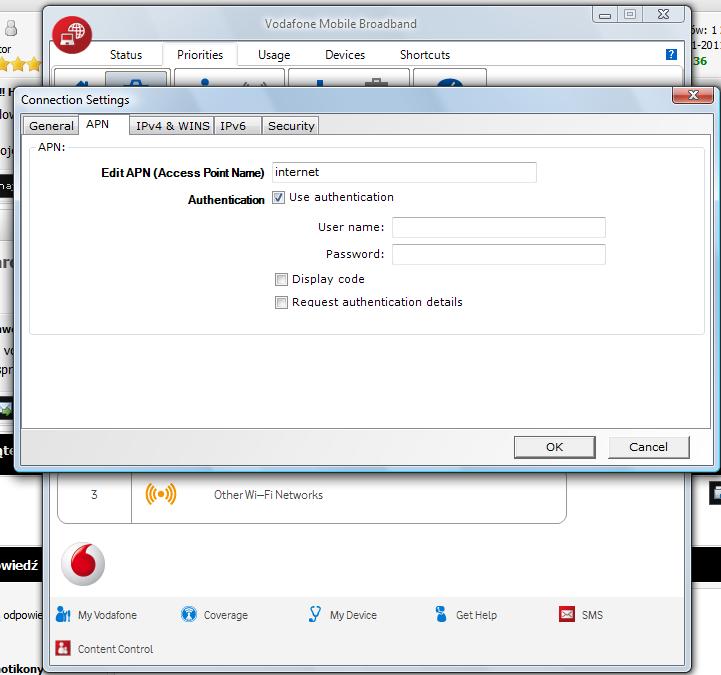The height and width of the screenshot is (675, 721).
Task: Select the orange Other Wi-Fi Networks icon
Action: click(x=160, y=494)
